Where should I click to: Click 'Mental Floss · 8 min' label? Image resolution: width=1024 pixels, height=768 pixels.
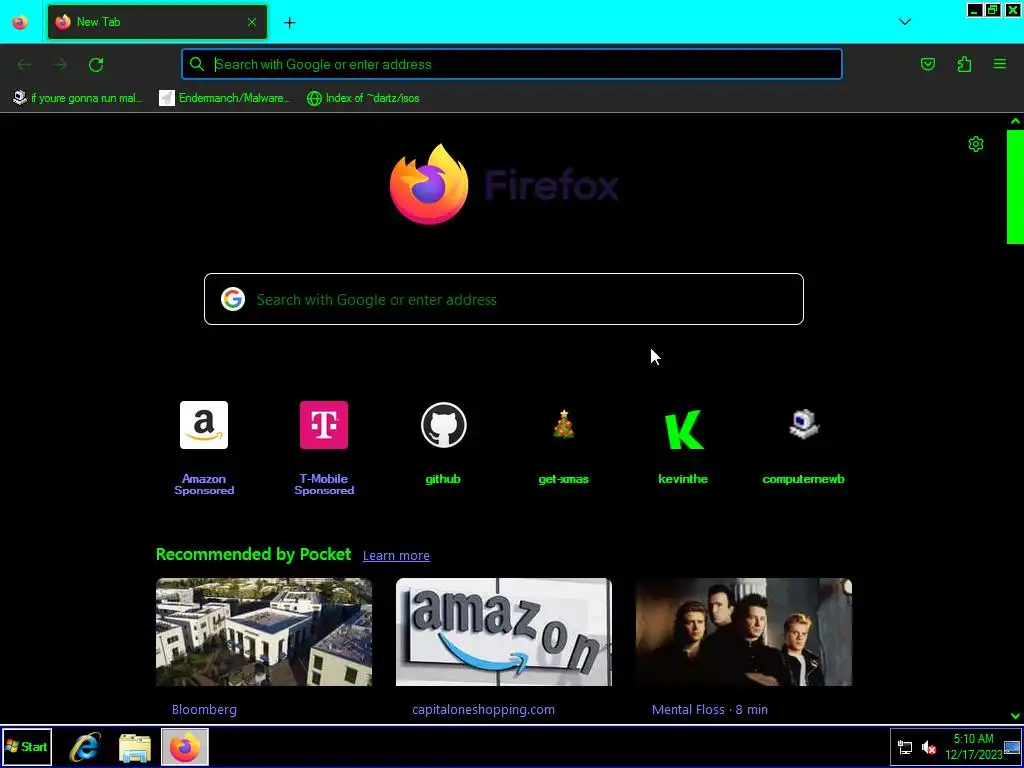pyautogui.click(x=710, y=709)
